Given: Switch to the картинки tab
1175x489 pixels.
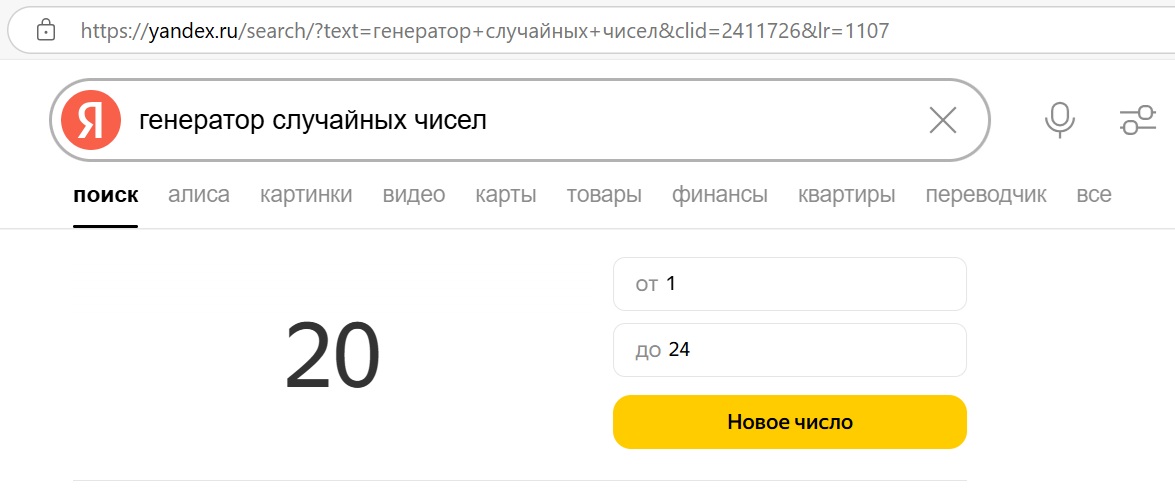Looking at the screenshot, I should pyautogui.click(x=306, y=195).
